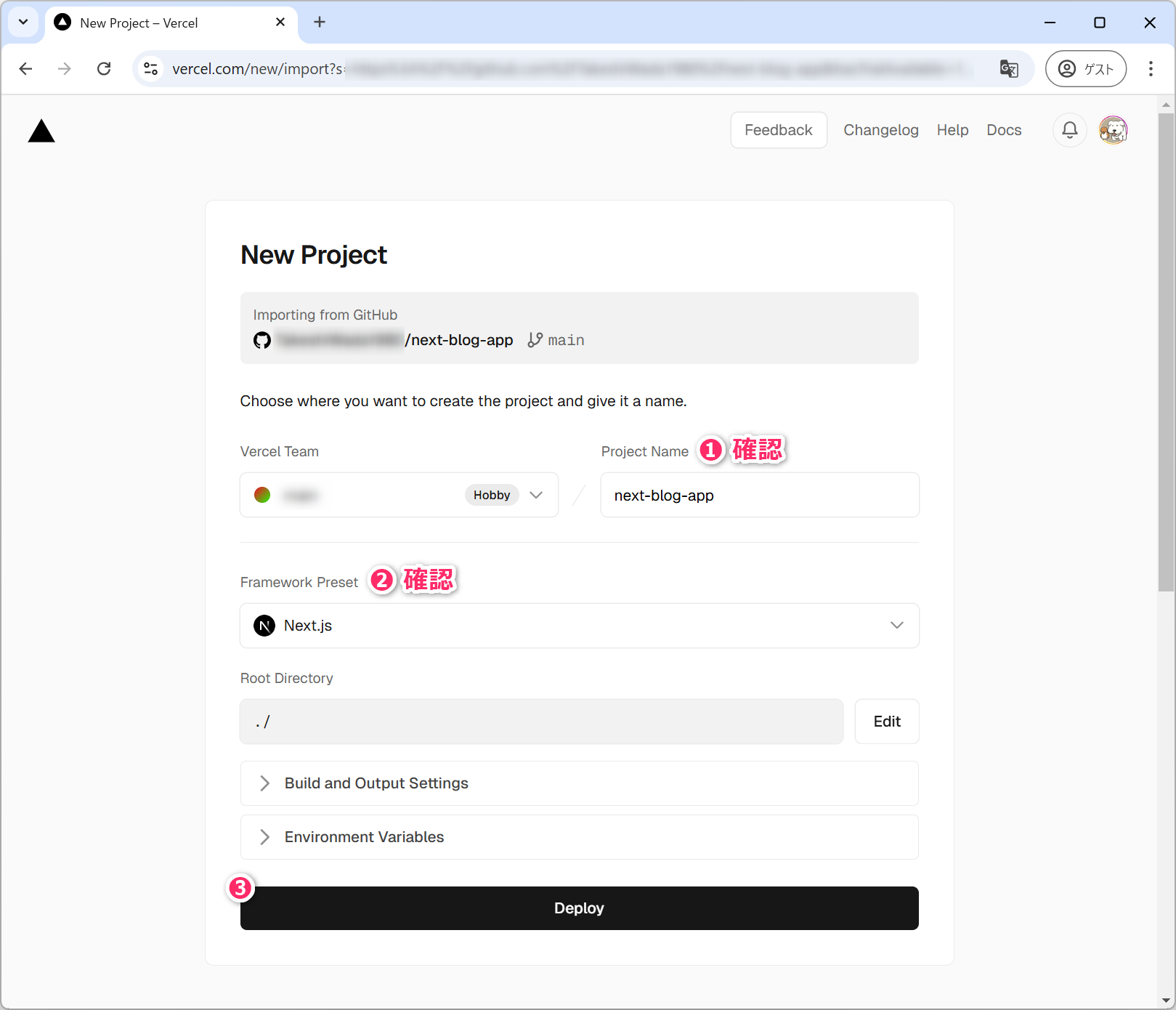The image size is (1176, 1010).
Task: Open the Changelog link
Action: 880,130
